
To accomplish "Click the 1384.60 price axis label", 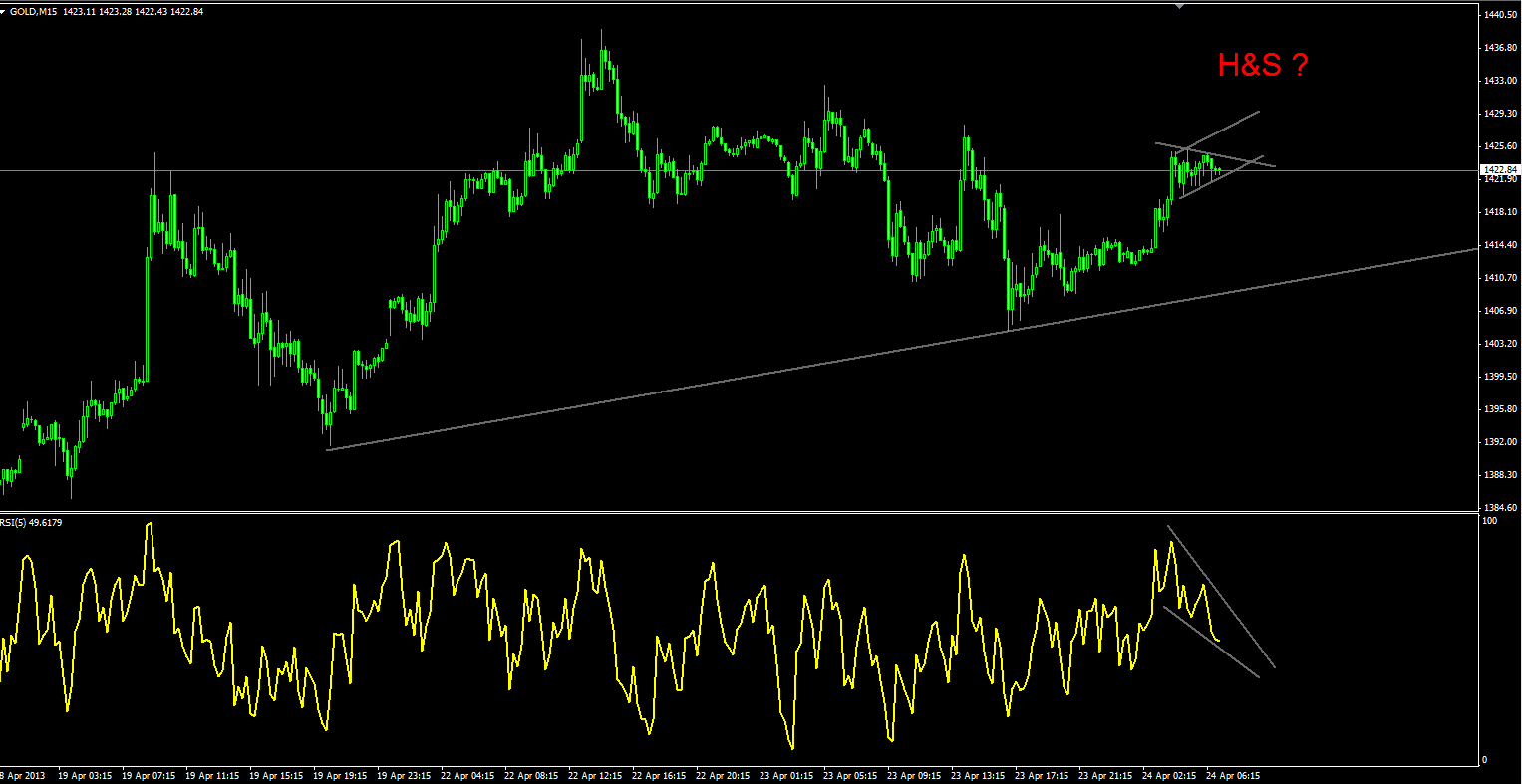I will (x=1500, y=508).
